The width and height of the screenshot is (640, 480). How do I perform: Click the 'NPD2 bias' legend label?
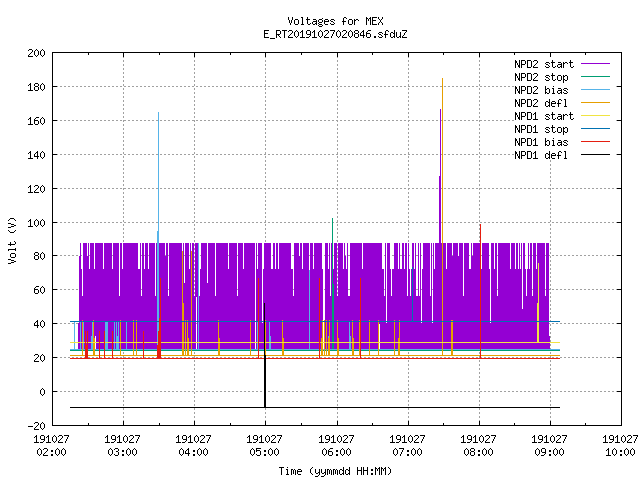point(541,90)
